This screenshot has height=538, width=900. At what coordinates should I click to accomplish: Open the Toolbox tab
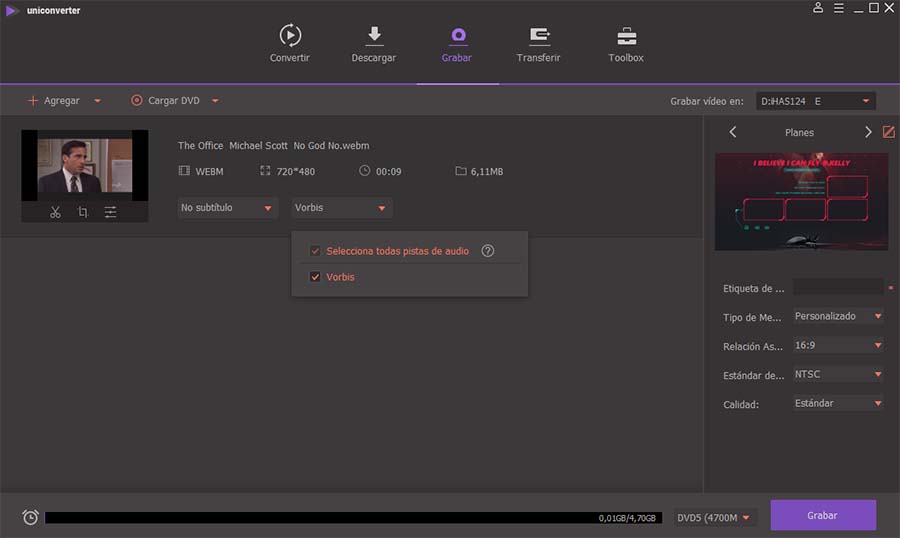click(626, 44)
